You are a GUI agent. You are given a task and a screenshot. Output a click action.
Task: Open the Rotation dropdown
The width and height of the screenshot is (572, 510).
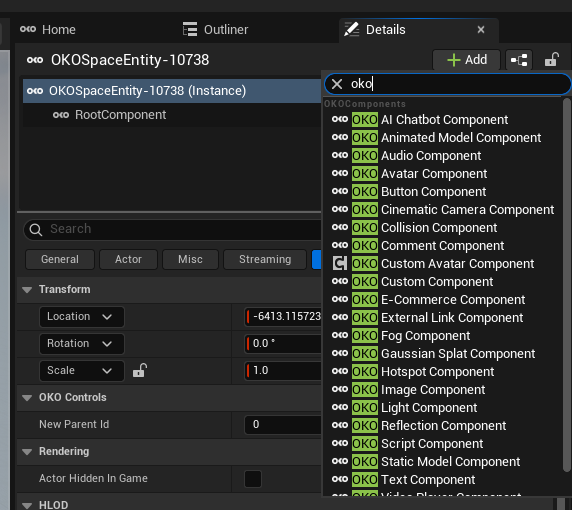[82, 344]
